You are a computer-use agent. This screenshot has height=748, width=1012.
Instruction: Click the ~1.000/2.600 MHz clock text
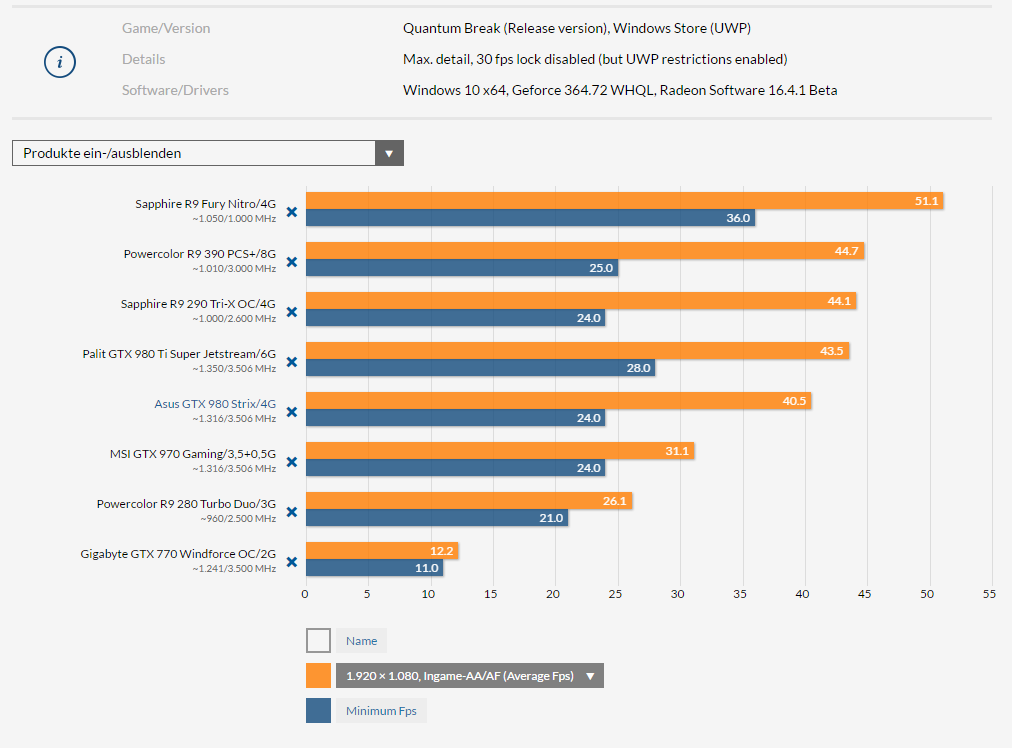(234, 319)
